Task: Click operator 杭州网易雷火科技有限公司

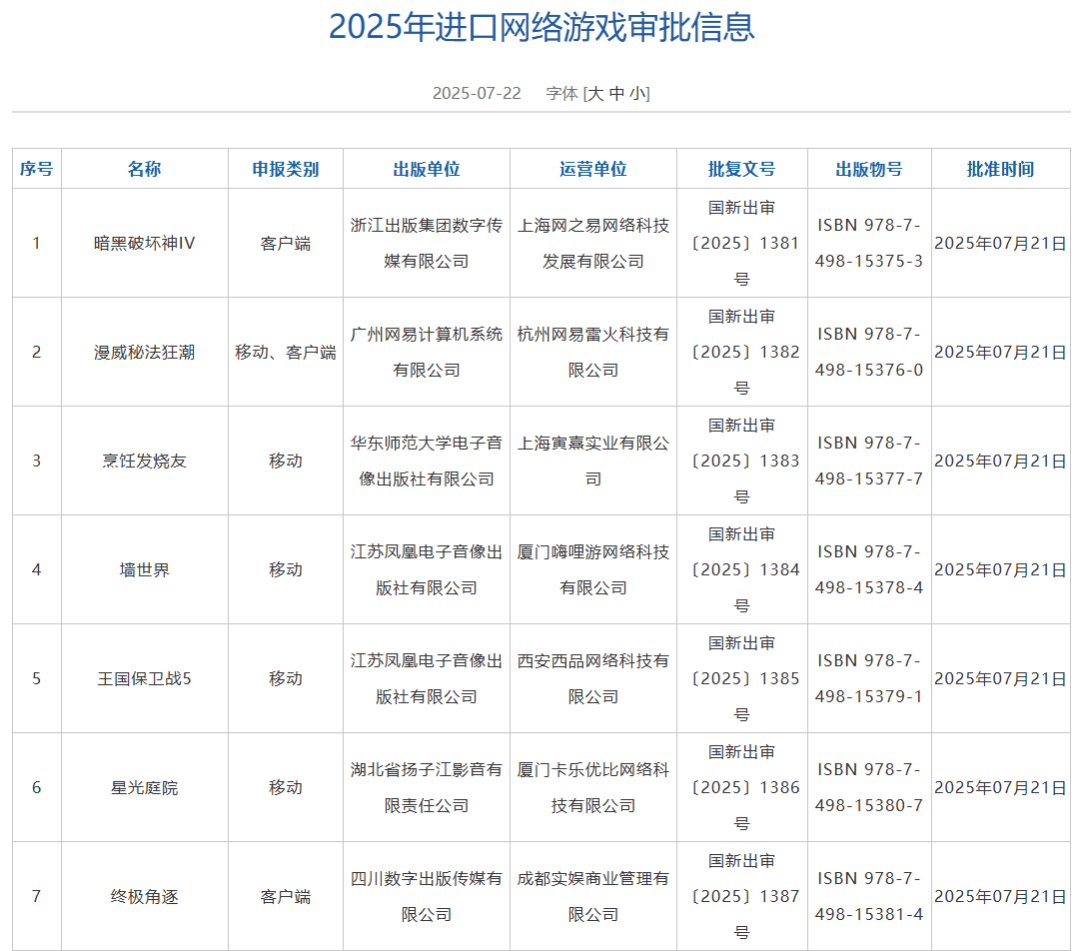Action: [x=593, y=352]
